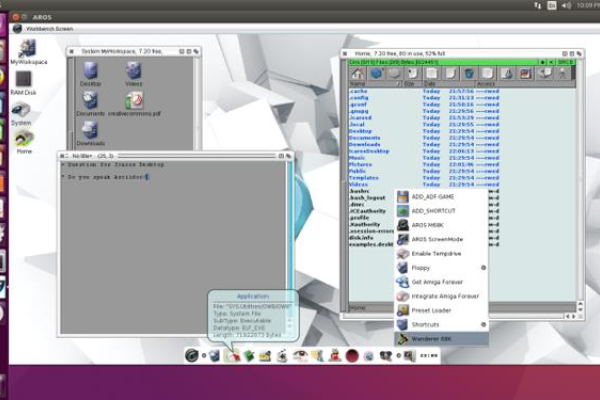Click the dark round icon at dock's left end

pyautogui.click(x=191, y=356)
